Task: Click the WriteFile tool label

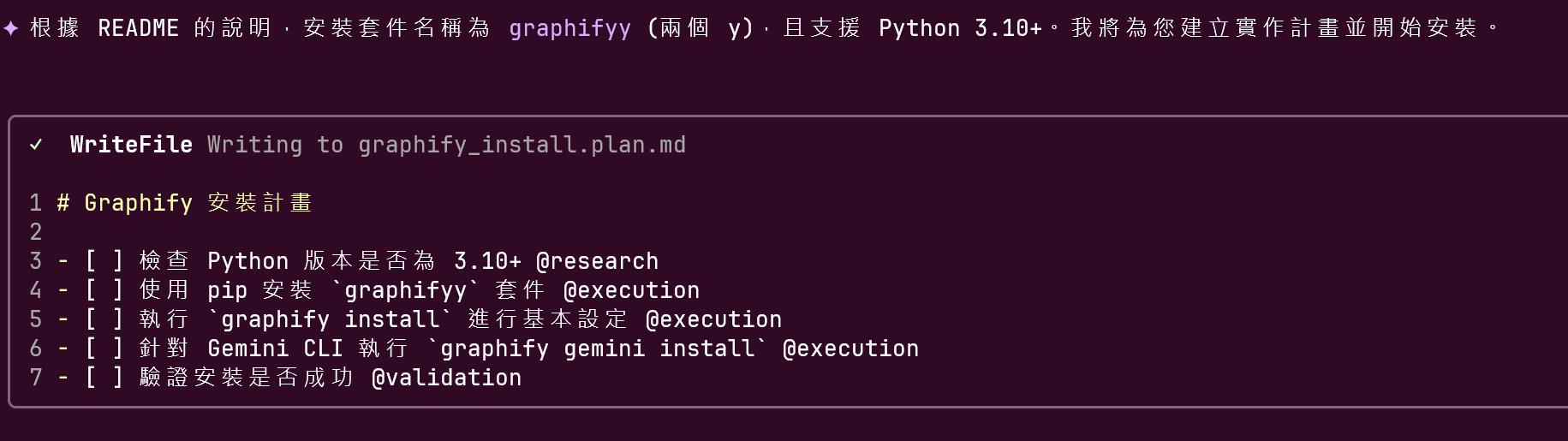Action: (x=131, y=145)
